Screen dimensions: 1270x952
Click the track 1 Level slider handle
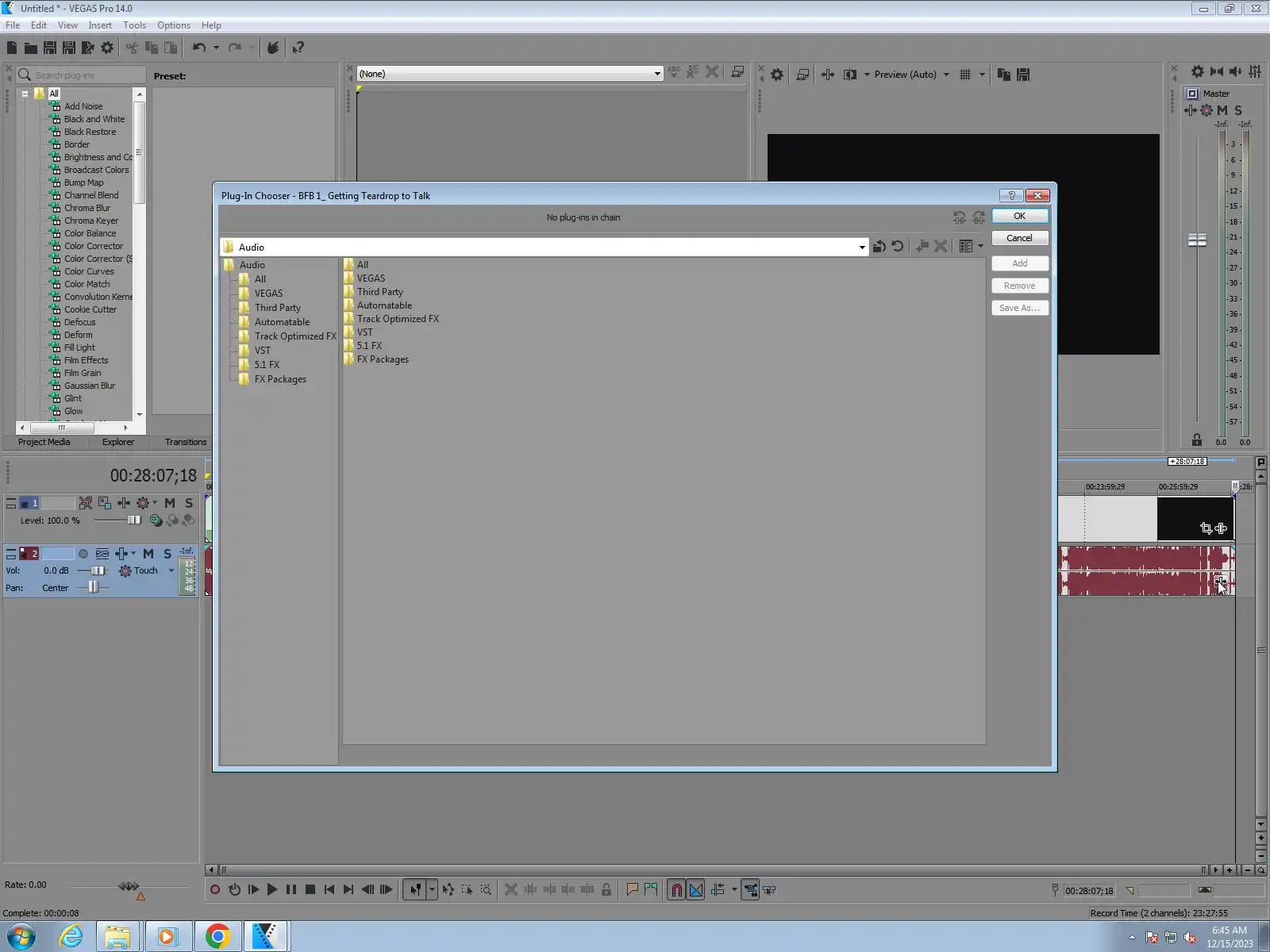coord(134,520)
